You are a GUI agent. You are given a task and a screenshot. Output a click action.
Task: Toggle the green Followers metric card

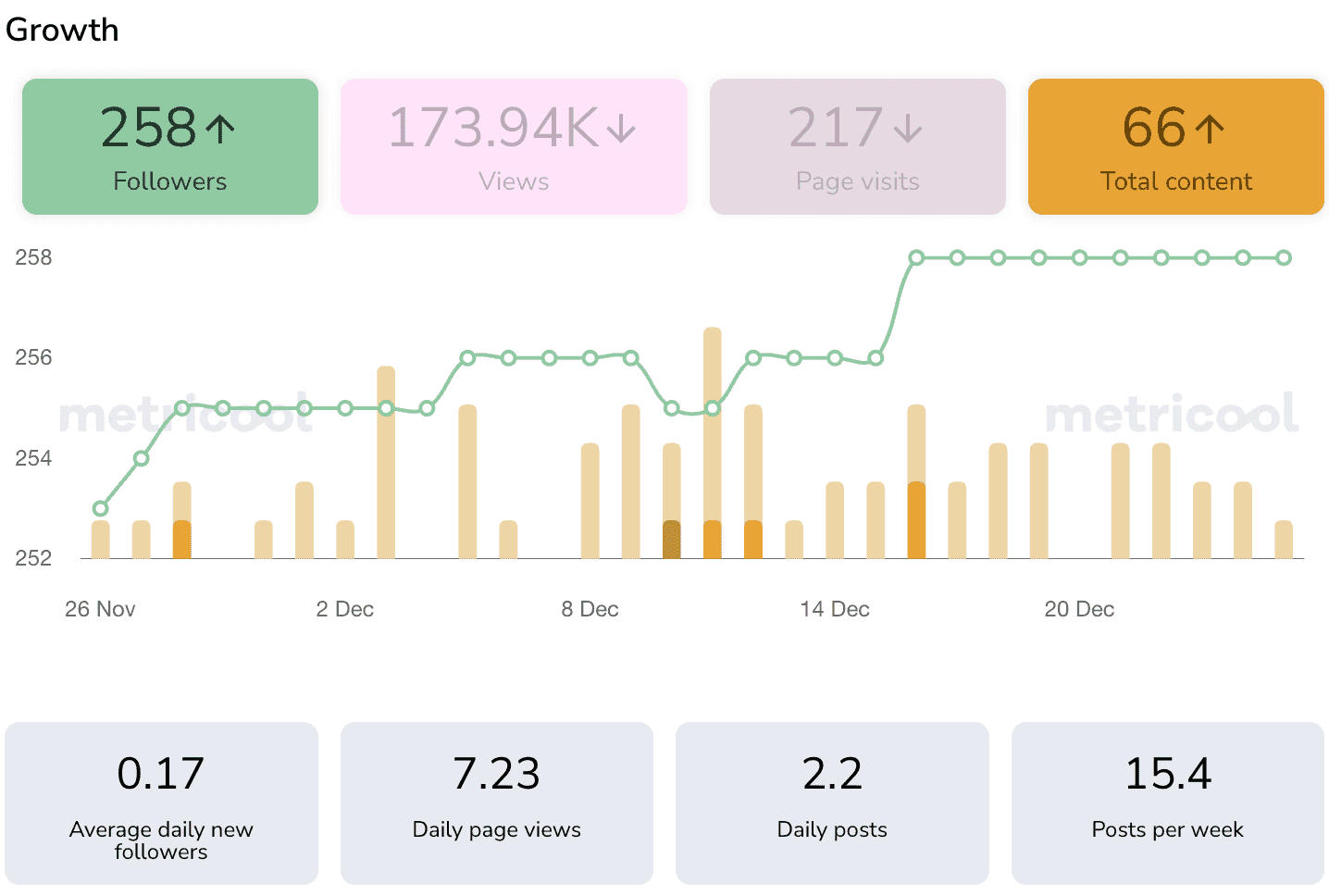click(170, 146)
